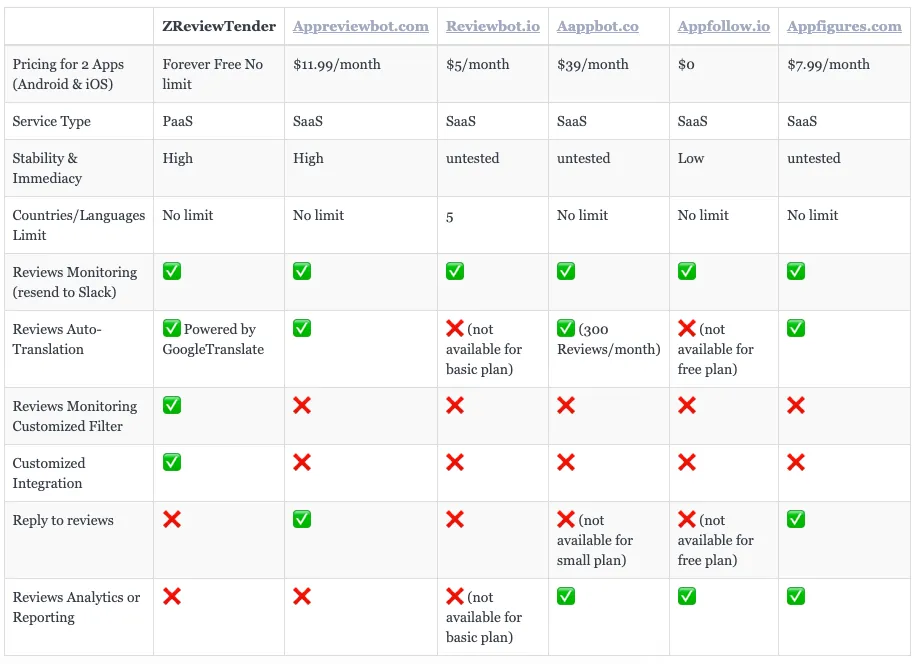Open the Appfollow.io header link

coord(723,26)
